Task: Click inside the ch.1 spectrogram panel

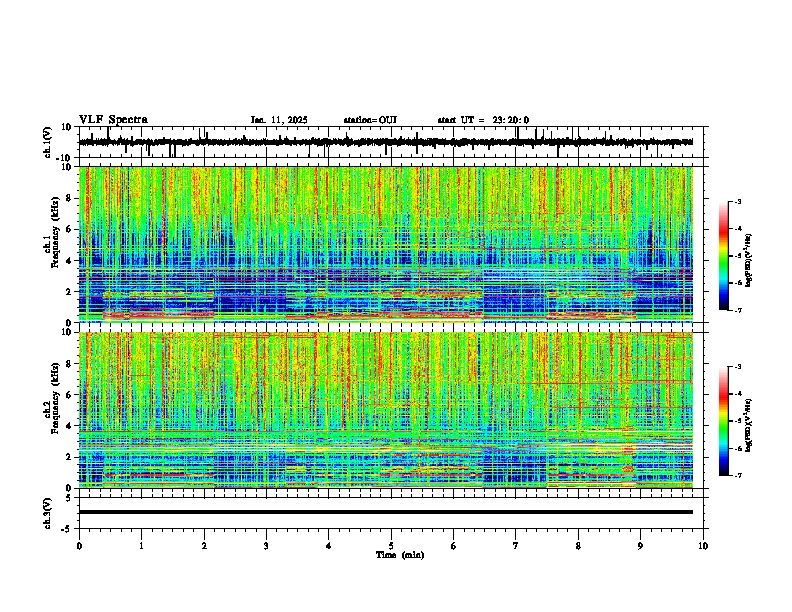Action: [x=385, y=244]
